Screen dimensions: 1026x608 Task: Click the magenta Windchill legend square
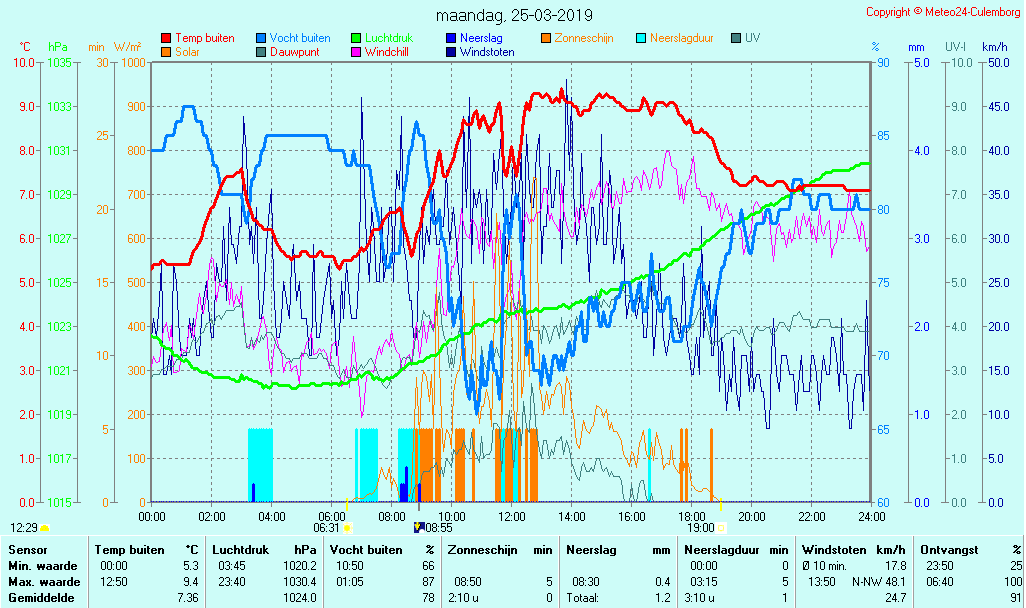click(356, 52)
